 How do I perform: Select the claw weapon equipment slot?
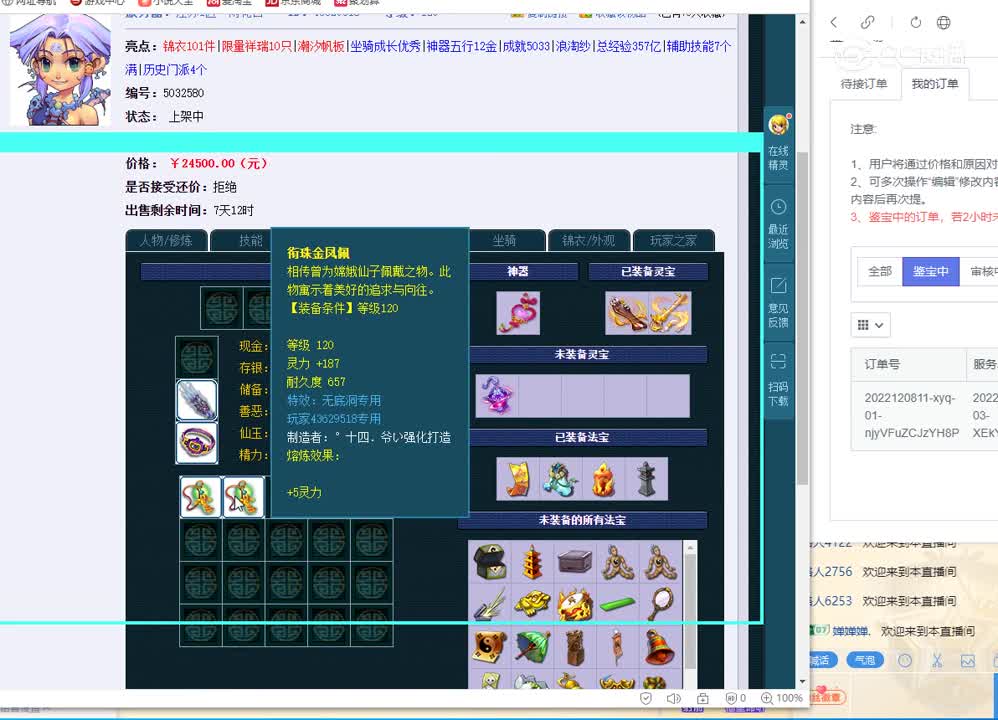197,400
